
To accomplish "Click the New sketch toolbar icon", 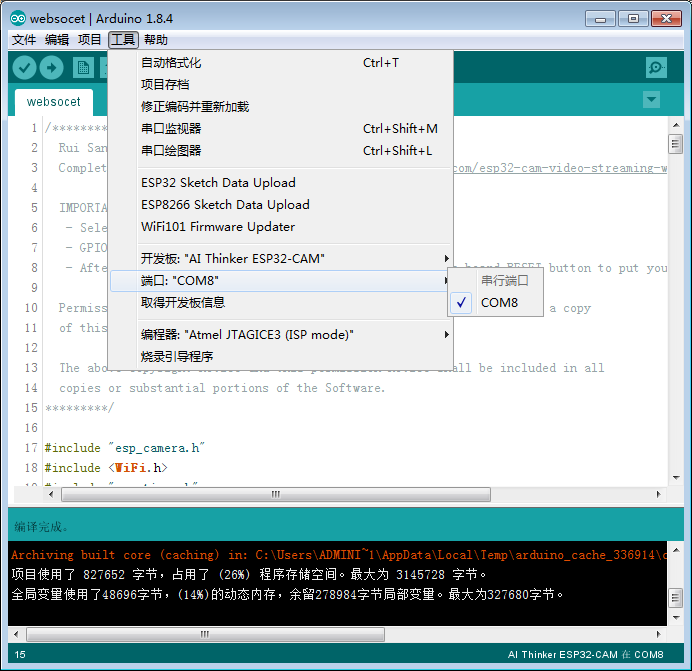I will 83,68.
